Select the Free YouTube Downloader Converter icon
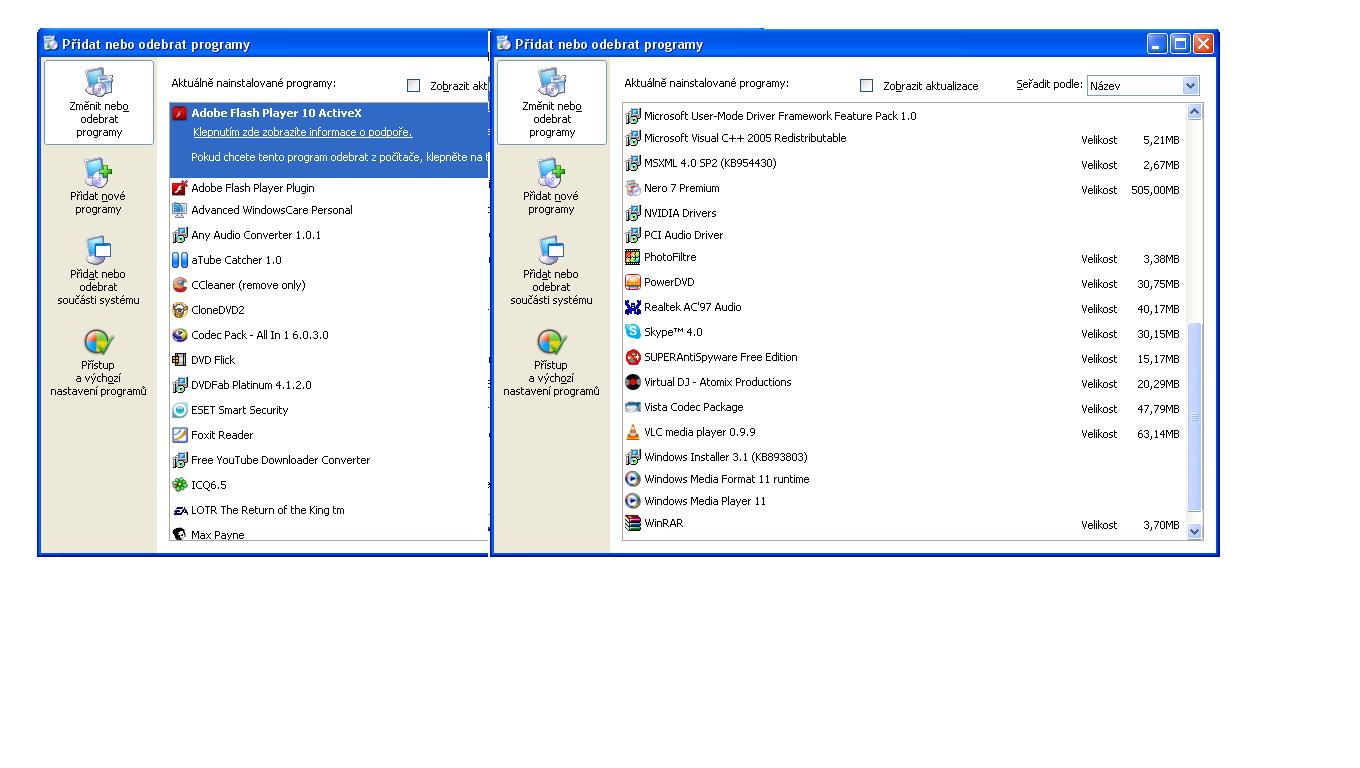This screenshot has width=1360, height=768. click(x=180, y=460)
